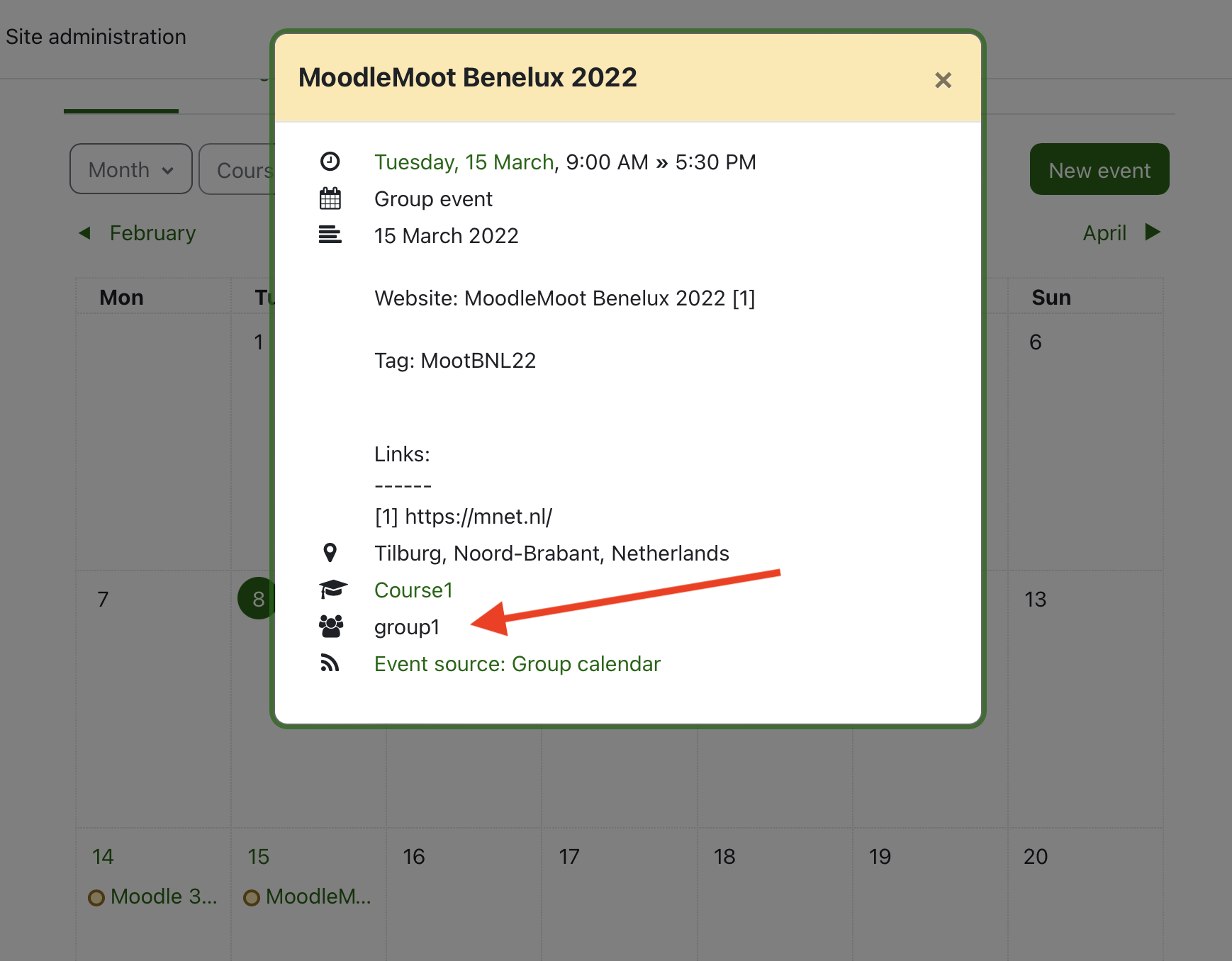Go to previous month February

click(x=152, y=233)
